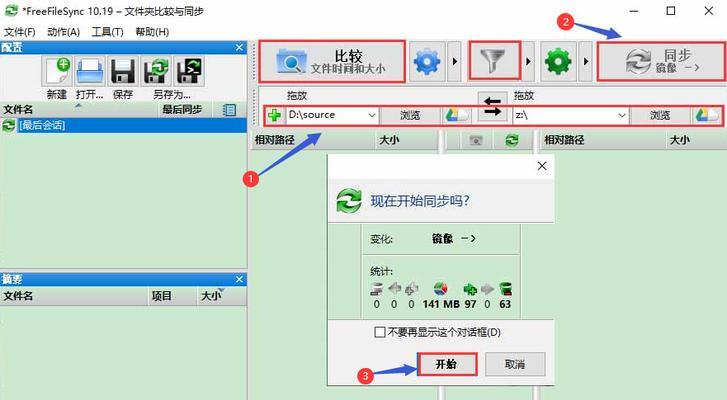Swap sides using the double arrow button

click(x=492, y=106)
